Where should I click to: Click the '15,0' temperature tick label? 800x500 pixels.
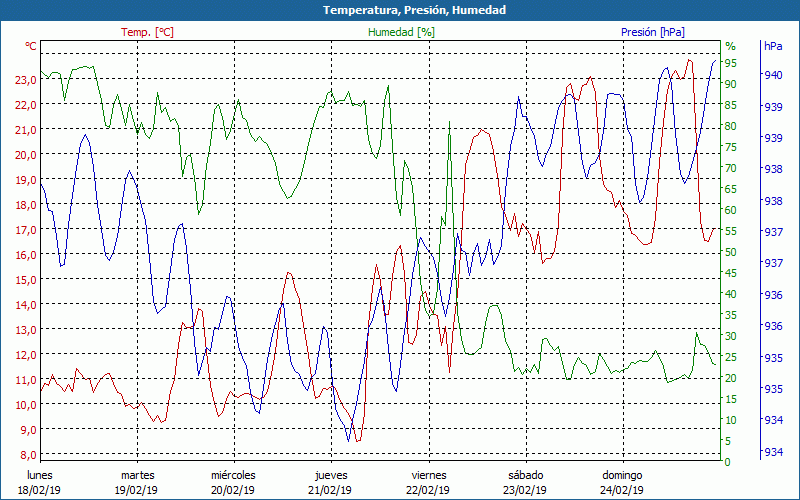26,280
